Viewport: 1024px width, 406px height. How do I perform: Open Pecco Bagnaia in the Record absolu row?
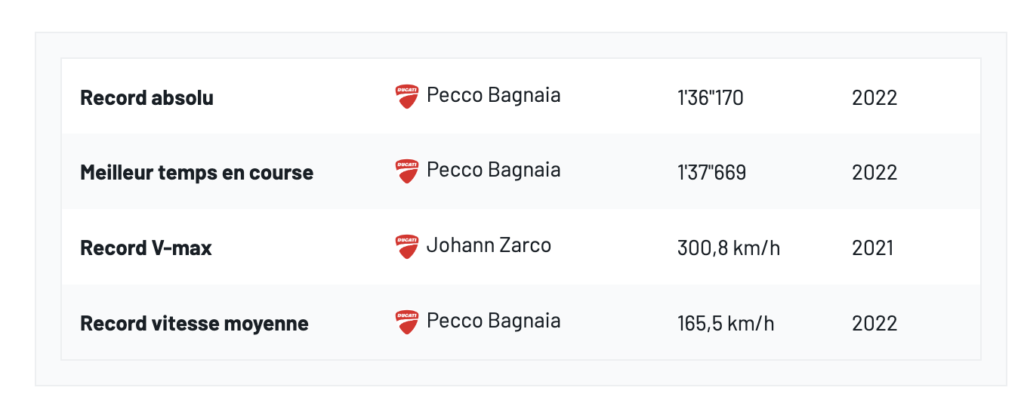493,96
